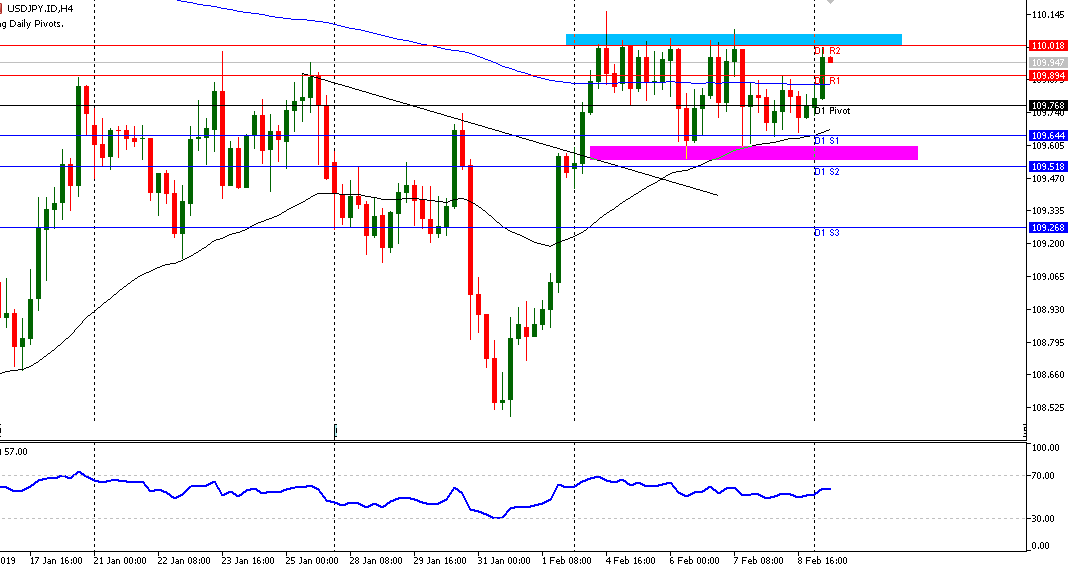Click the 108.930 price scale value

1048,309
